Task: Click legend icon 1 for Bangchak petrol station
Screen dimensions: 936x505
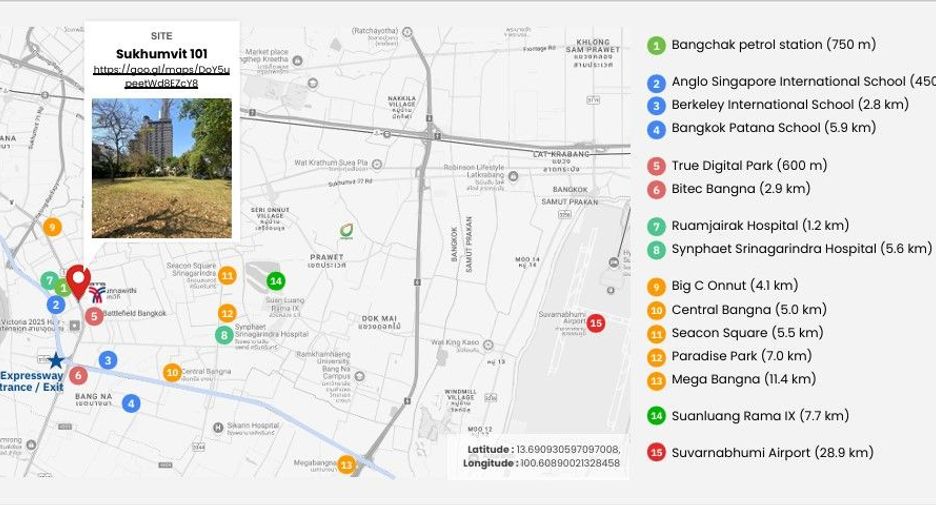Action: pos(656,45)
